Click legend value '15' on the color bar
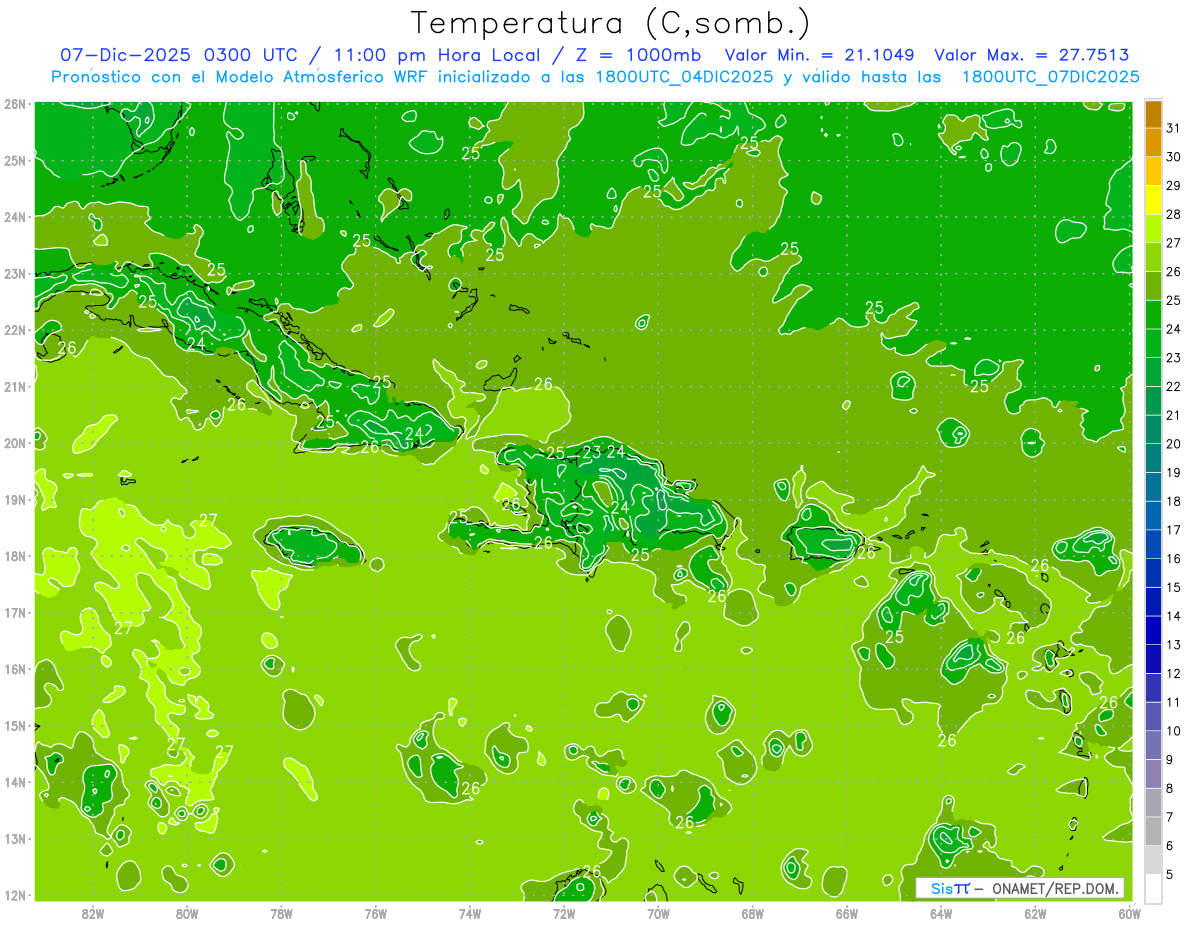 point(1173,587)
